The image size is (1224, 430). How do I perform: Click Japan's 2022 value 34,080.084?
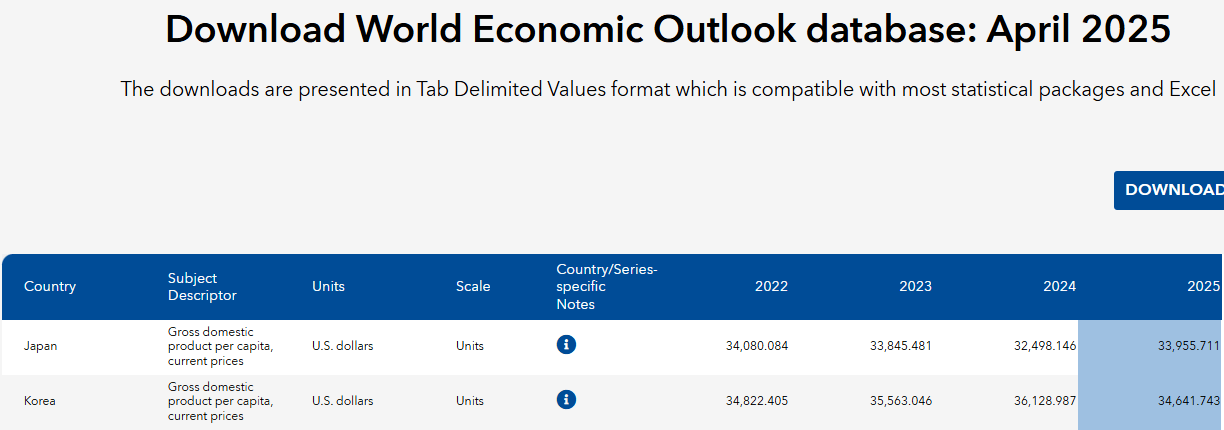[x=757, y=346]
